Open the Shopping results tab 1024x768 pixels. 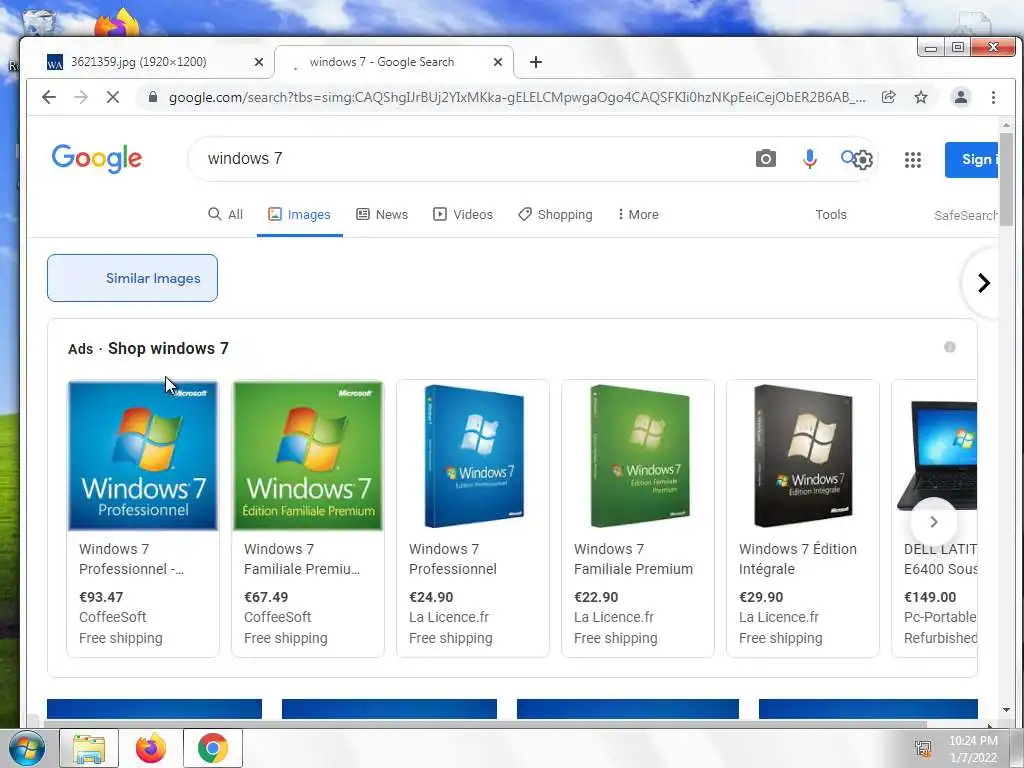coord(555,214)
